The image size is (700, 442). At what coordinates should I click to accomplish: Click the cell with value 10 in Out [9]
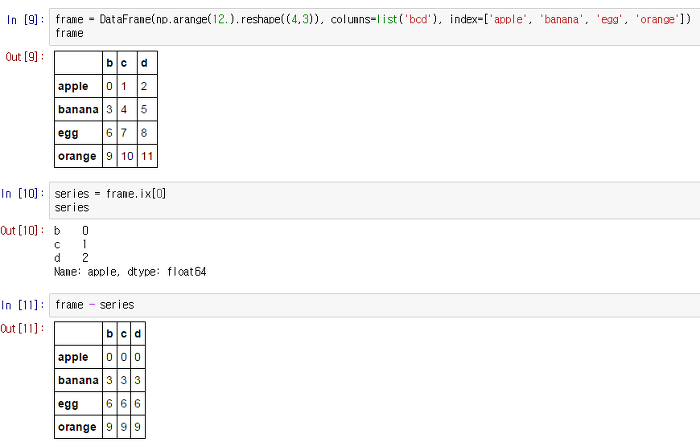pos(127,156)
